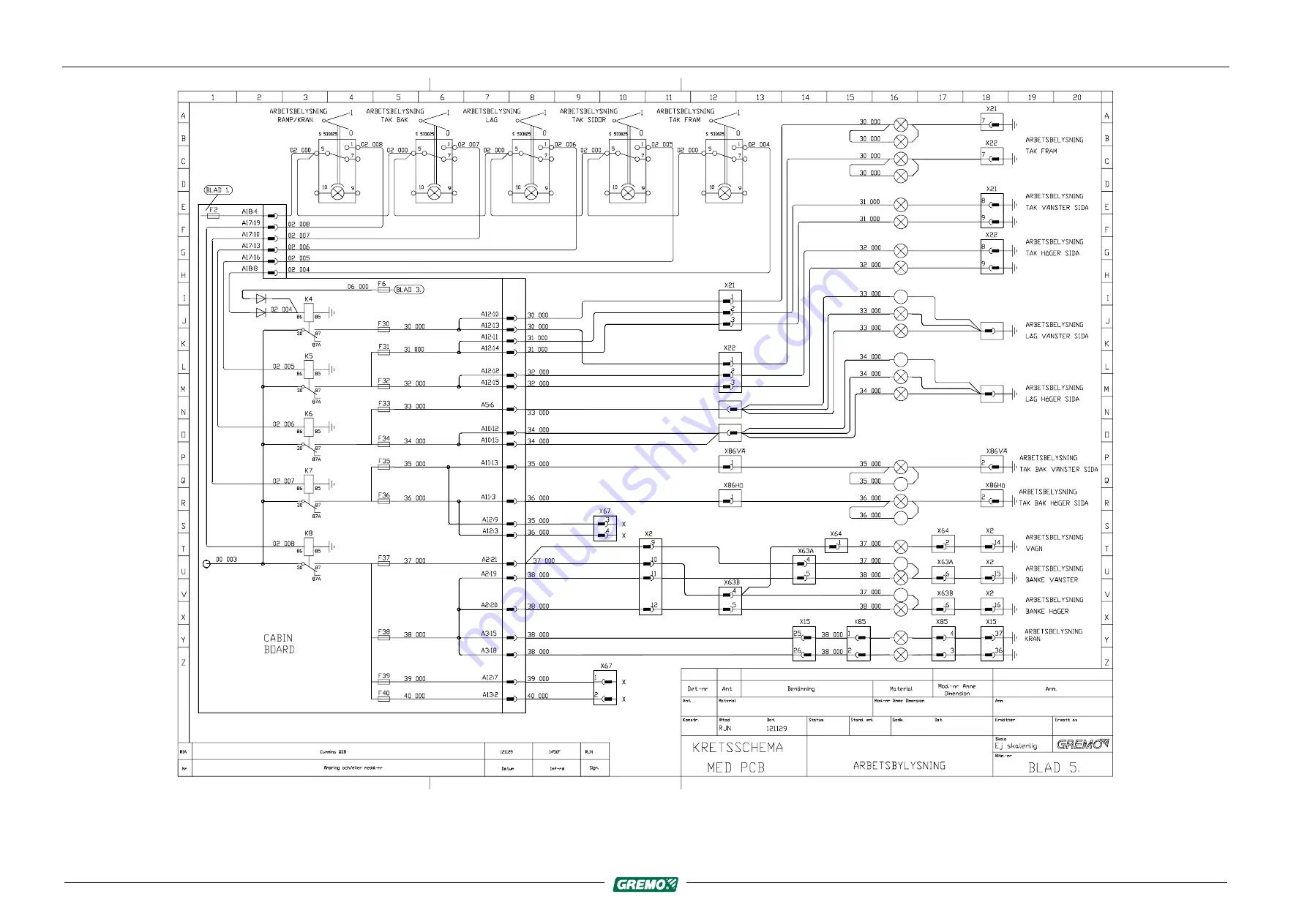Click the Cummins QSB revision note
Screen dimensions: 1307x924
334,752
